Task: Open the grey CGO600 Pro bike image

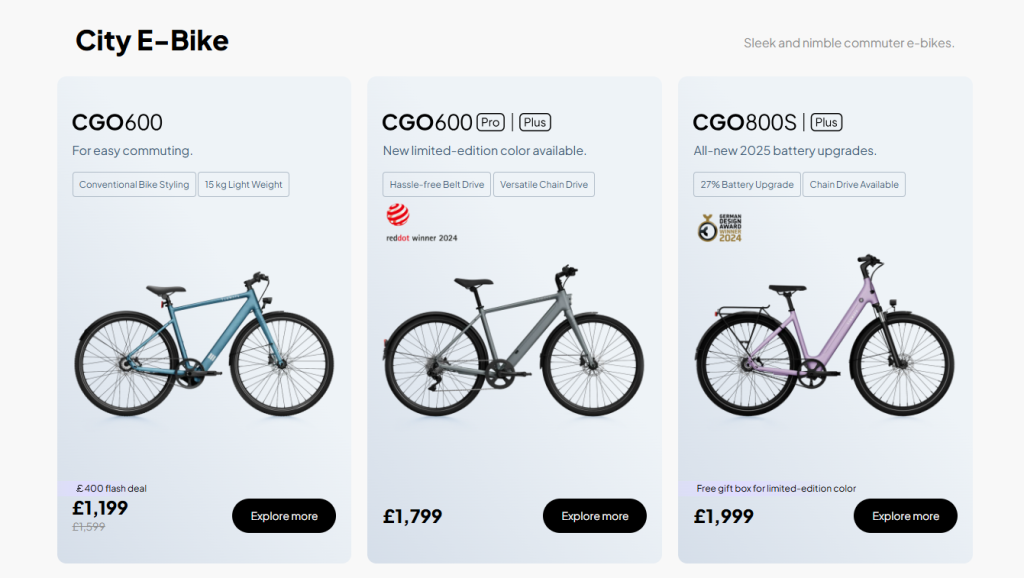Action: 514,340
